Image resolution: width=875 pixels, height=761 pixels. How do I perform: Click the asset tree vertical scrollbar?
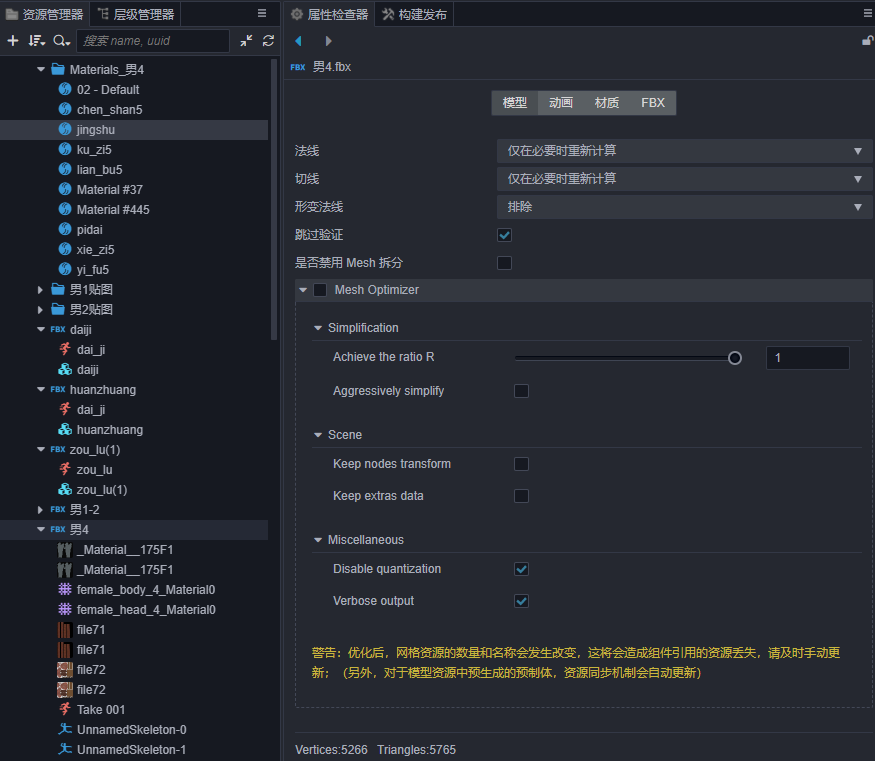pos(273,200)
